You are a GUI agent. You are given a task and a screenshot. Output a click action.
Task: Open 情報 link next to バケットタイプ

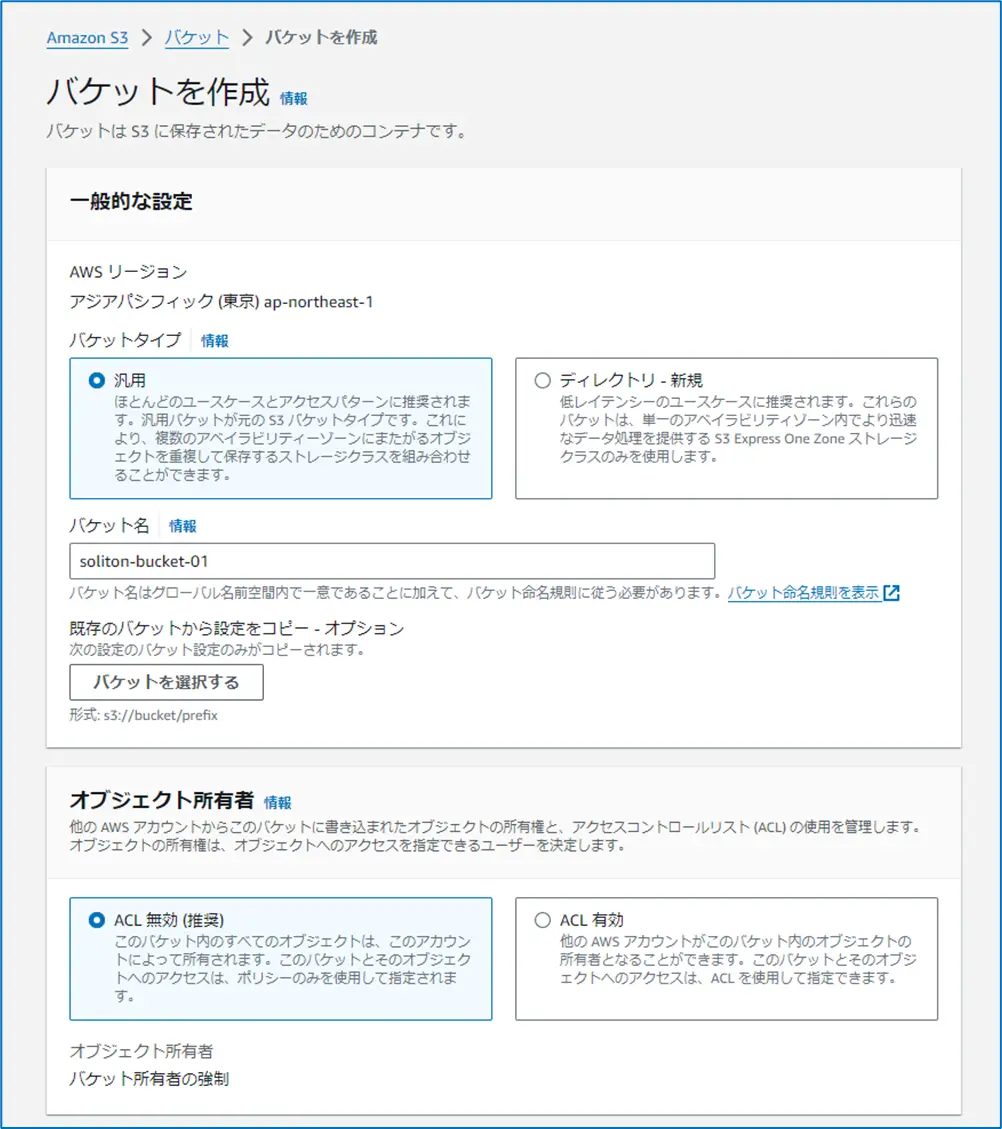215,341
